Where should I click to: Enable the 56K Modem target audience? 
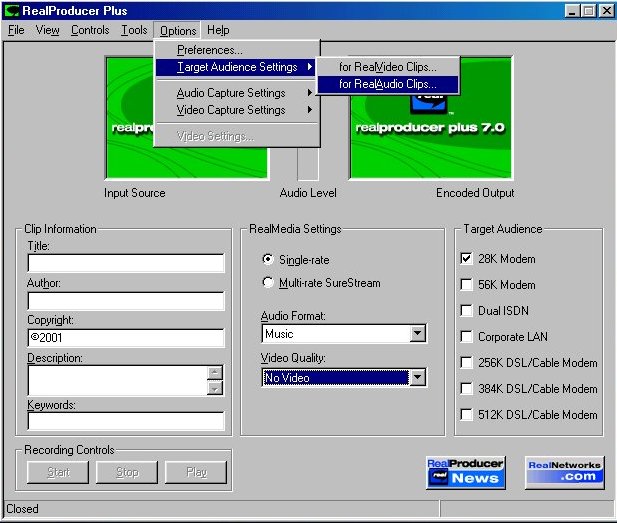466,285
